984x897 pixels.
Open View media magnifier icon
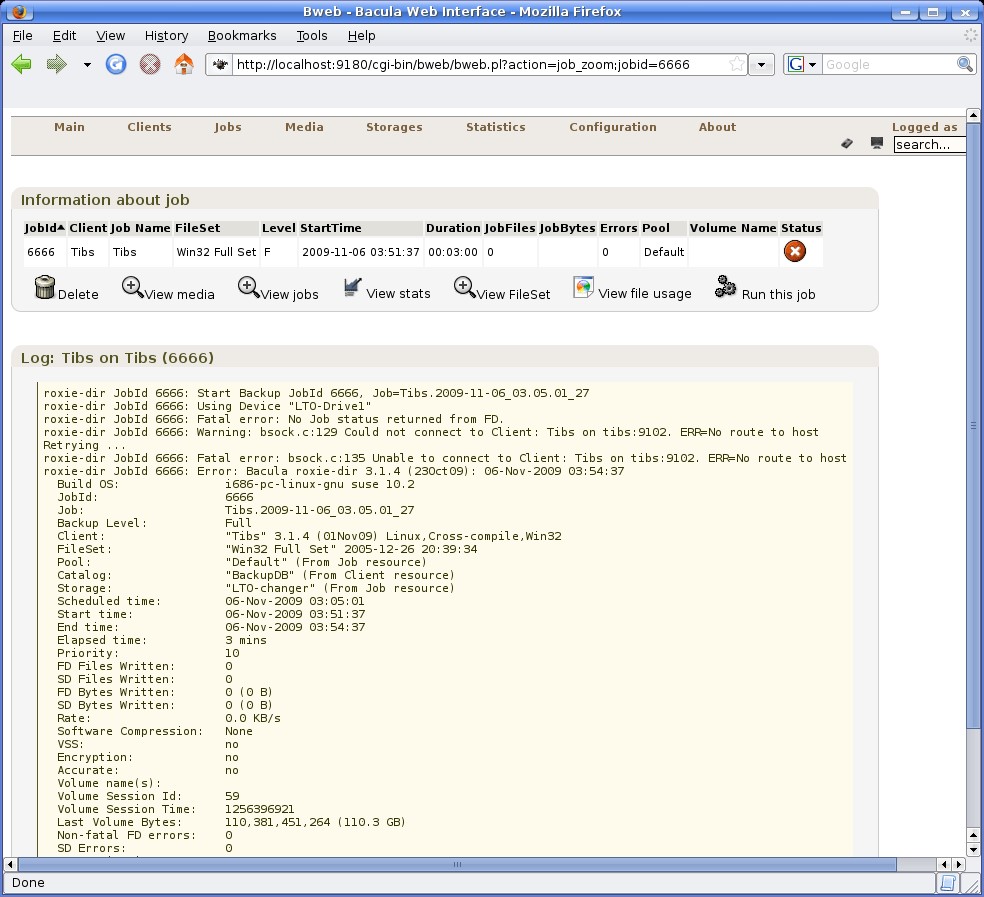(x=132, y=288)
